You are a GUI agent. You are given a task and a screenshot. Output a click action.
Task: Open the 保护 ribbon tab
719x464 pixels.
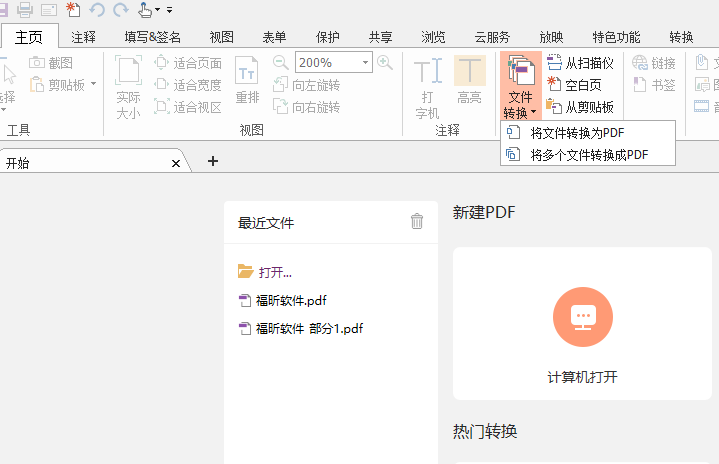click(327, 37)
